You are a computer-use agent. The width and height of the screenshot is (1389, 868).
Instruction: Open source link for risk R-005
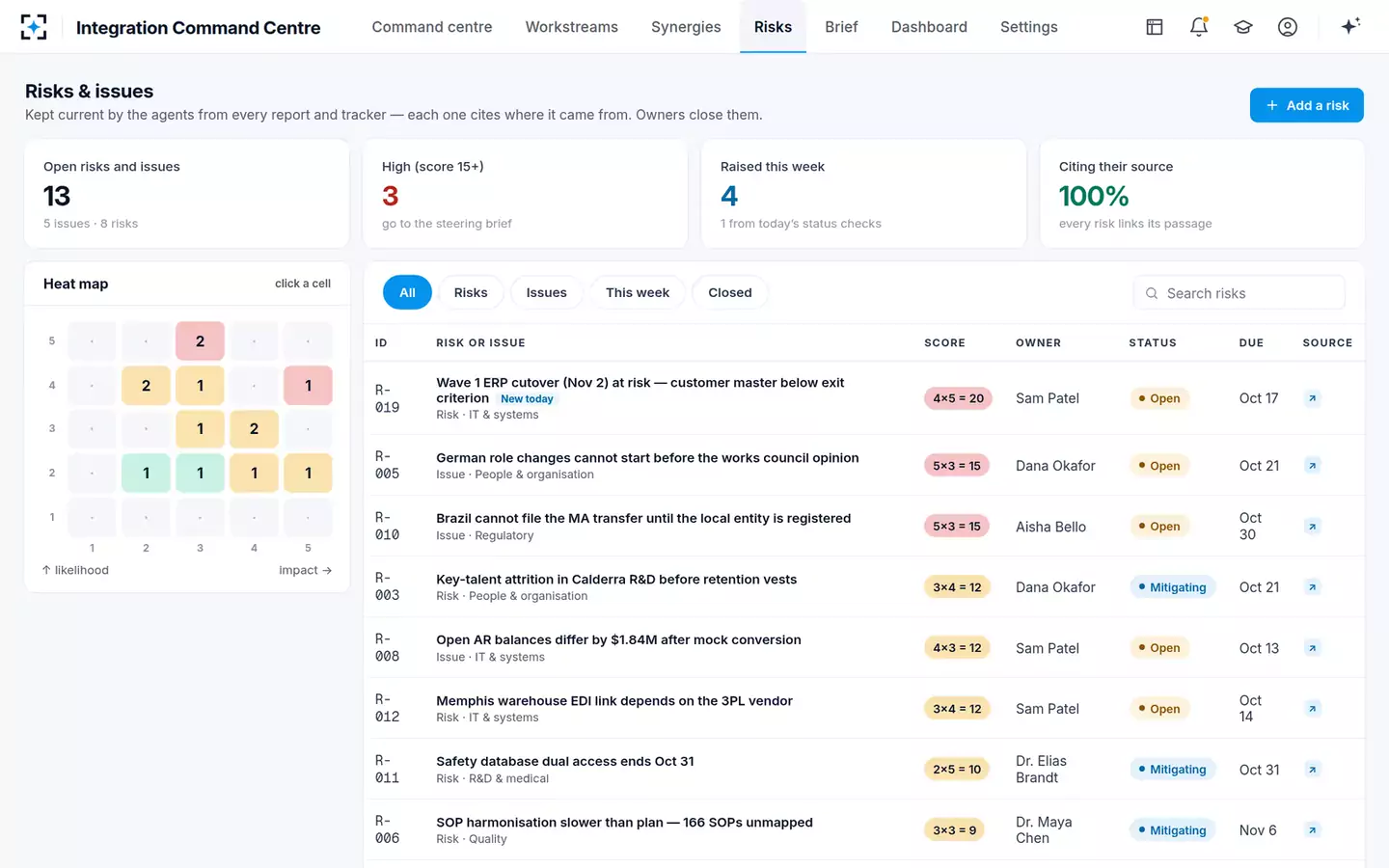1312,466
